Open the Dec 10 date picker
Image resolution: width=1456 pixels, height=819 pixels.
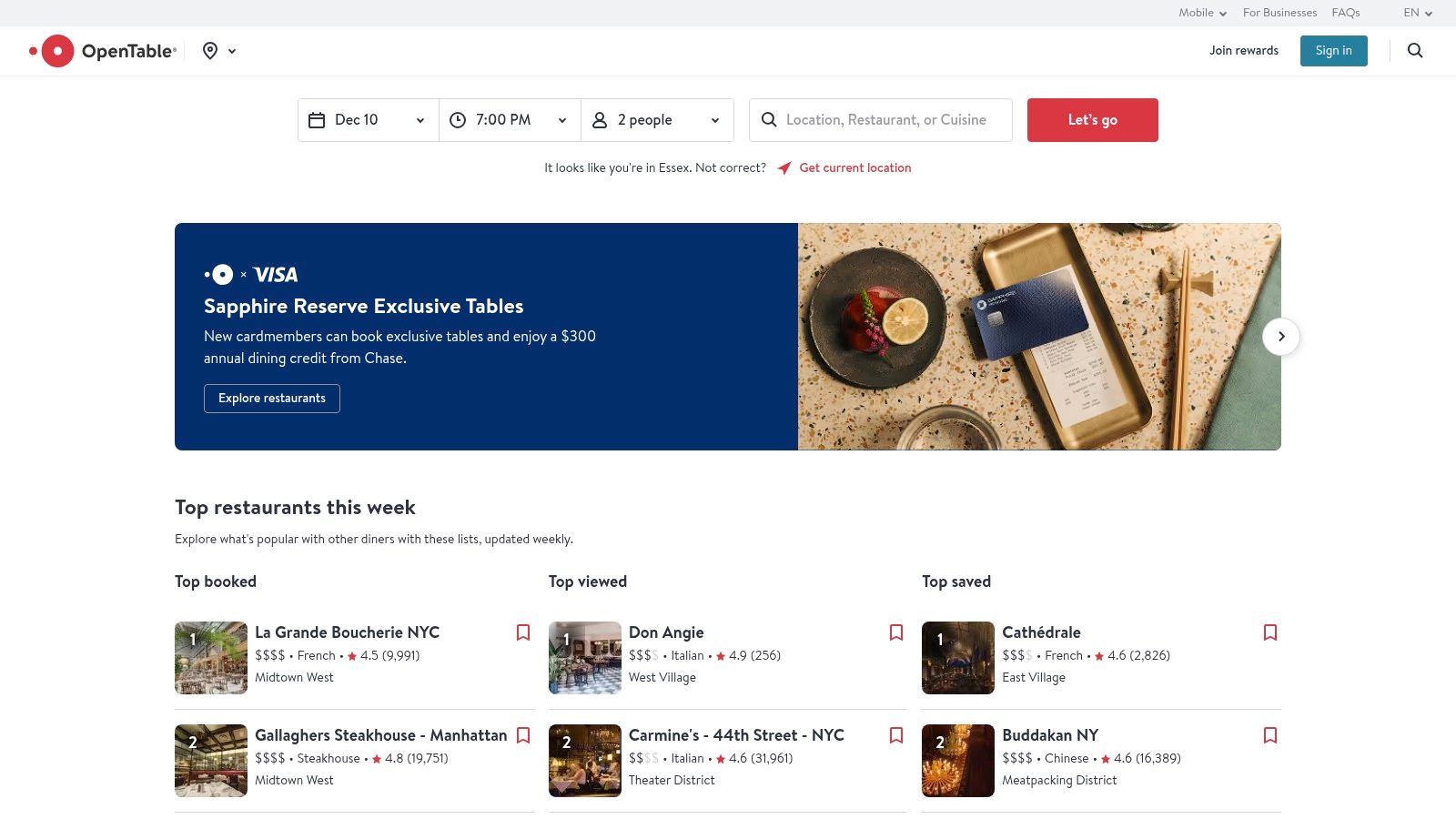[x=369, y=120]
